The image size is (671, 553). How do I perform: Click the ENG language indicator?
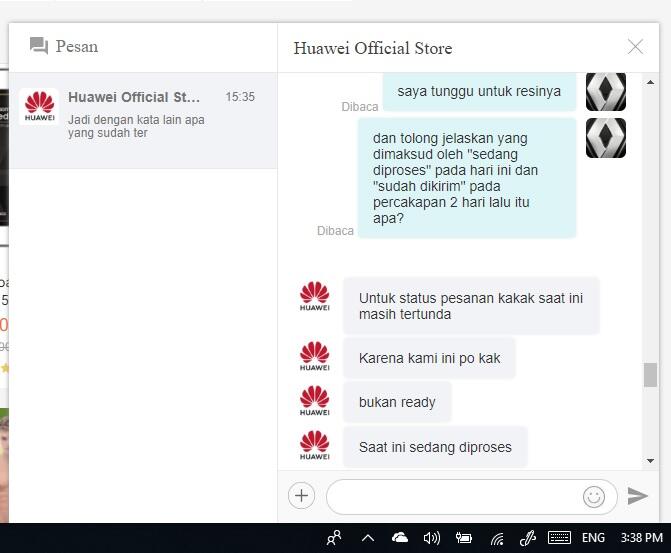tap(593, 538)
